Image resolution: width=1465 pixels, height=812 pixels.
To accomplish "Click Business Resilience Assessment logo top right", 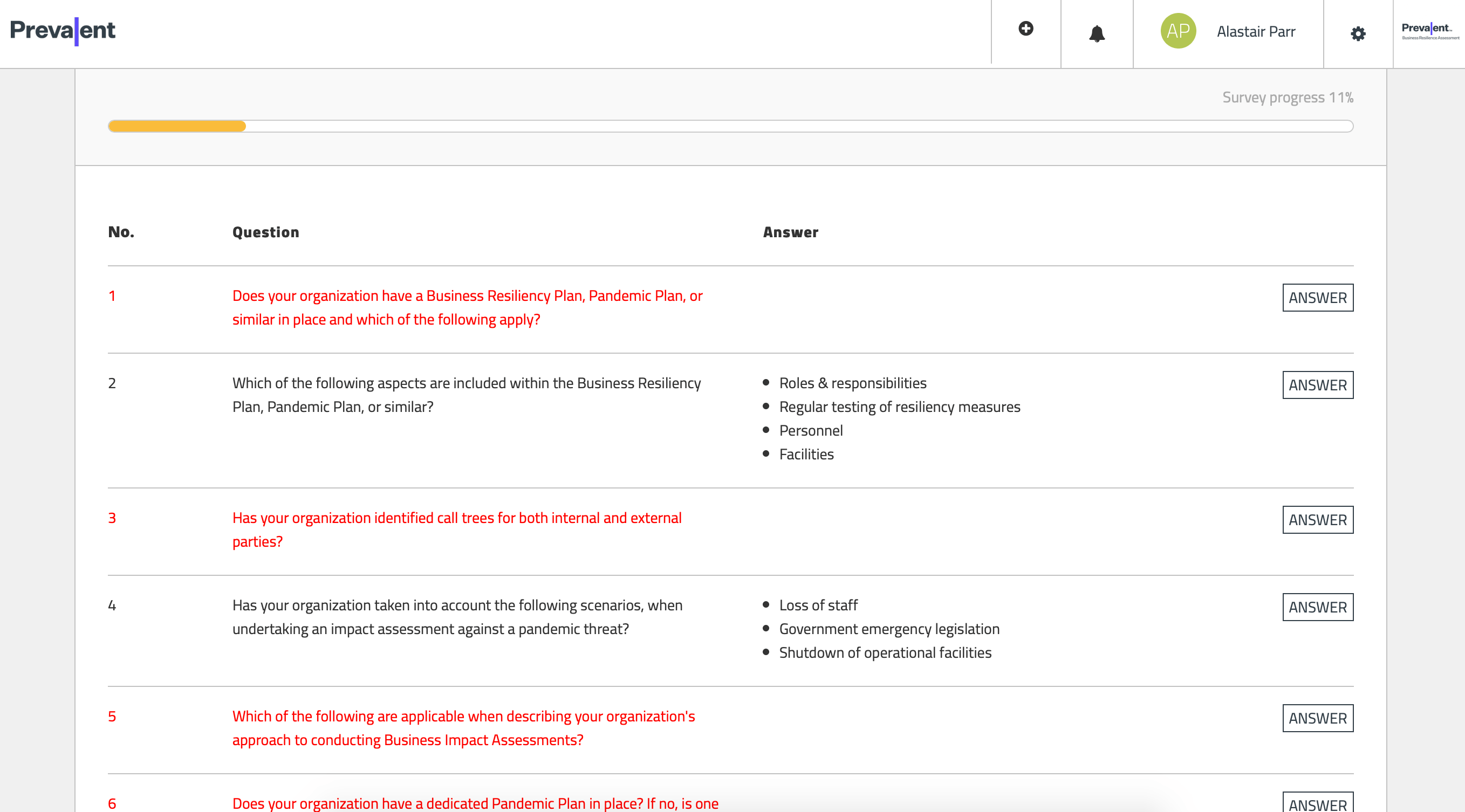I will [1430, 31].
